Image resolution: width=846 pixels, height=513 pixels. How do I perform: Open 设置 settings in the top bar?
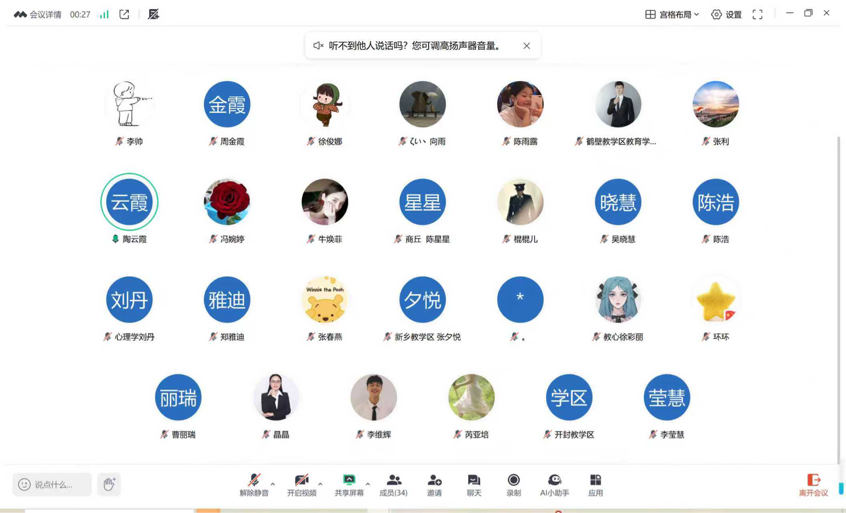pos(727,15)
